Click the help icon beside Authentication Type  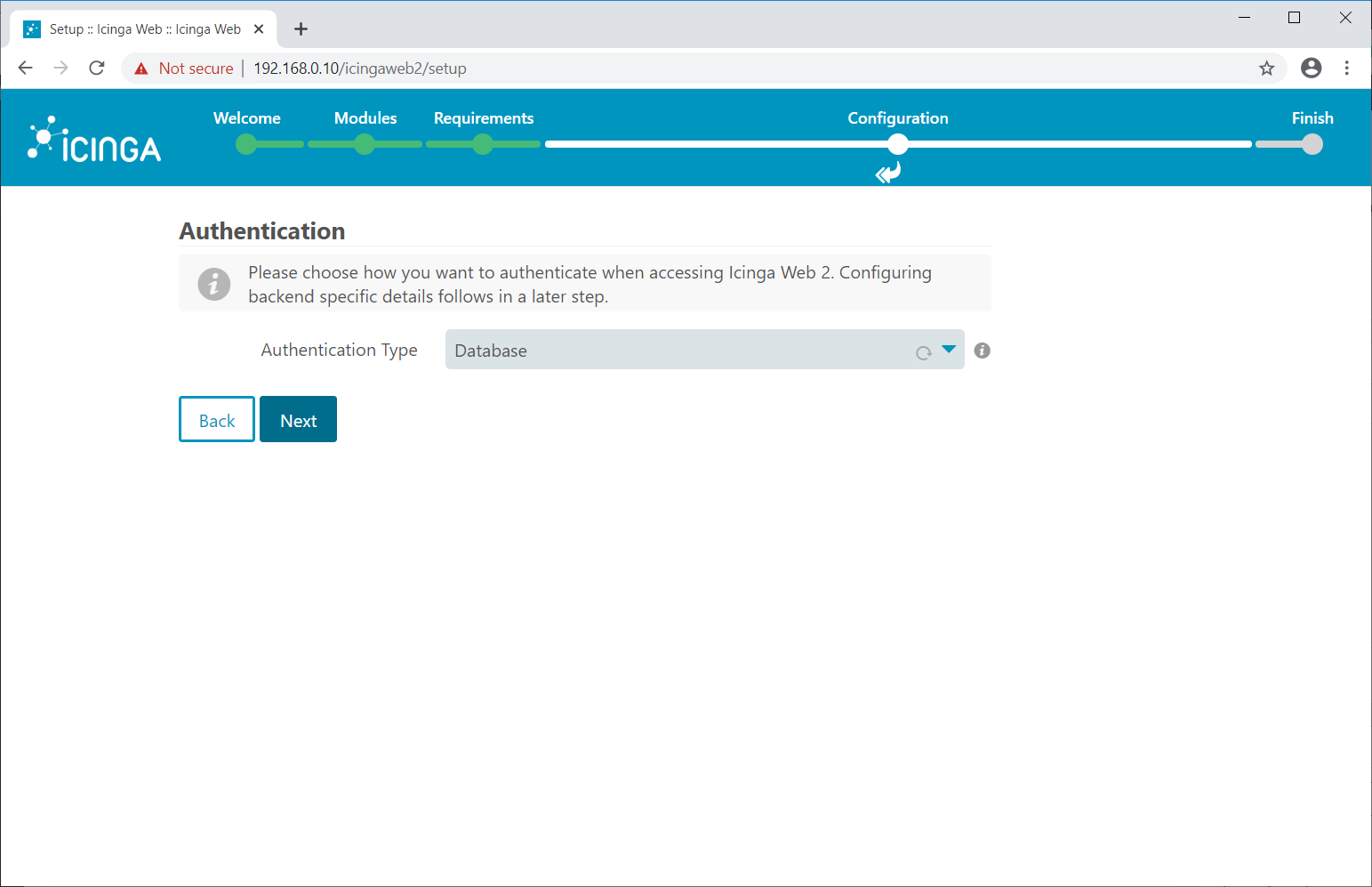[982, 351]
